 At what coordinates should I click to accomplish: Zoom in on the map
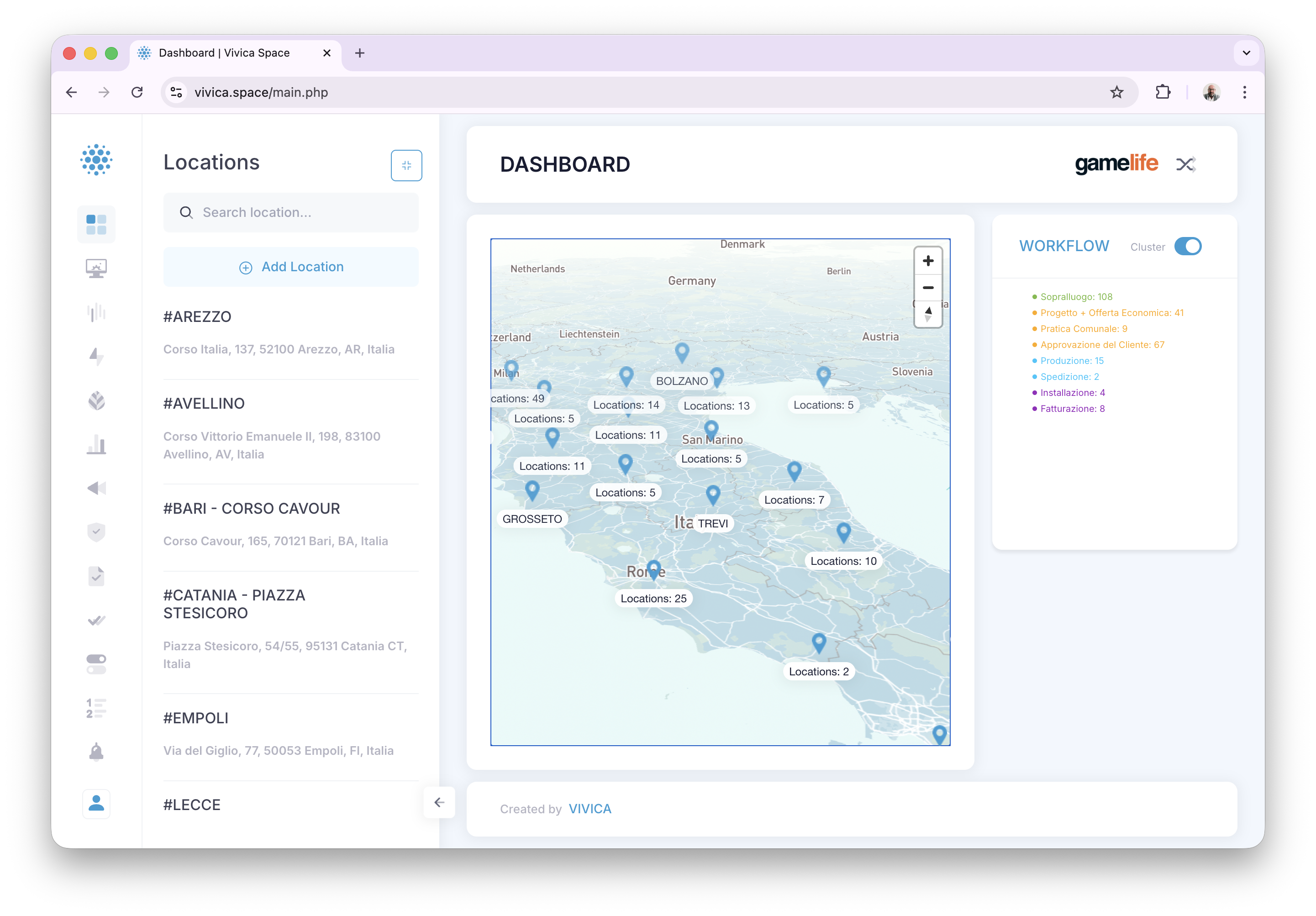(928, 261)
